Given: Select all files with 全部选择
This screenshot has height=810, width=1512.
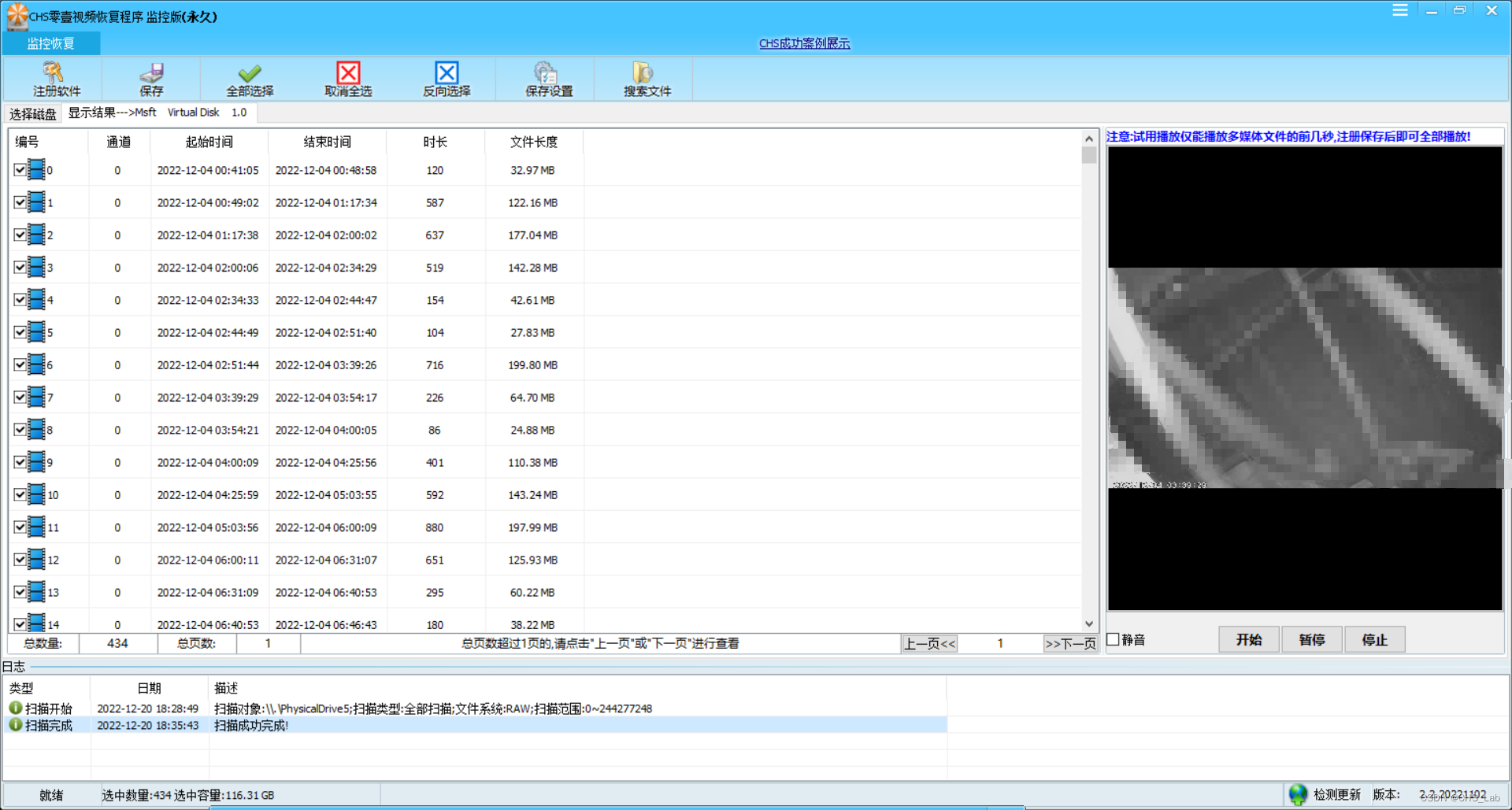Looking at the screenshot, I should [250, 80].
